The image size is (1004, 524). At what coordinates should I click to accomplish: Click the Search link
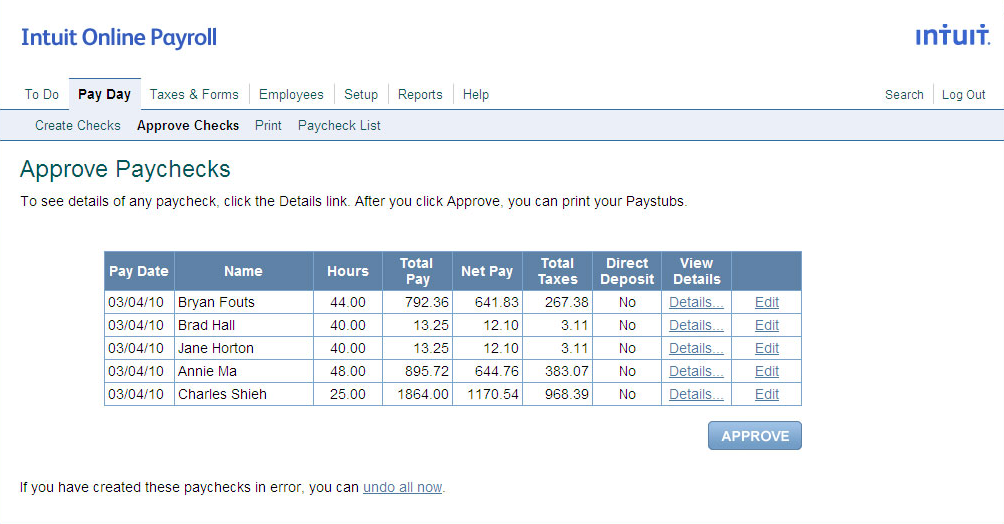(904, 95)
